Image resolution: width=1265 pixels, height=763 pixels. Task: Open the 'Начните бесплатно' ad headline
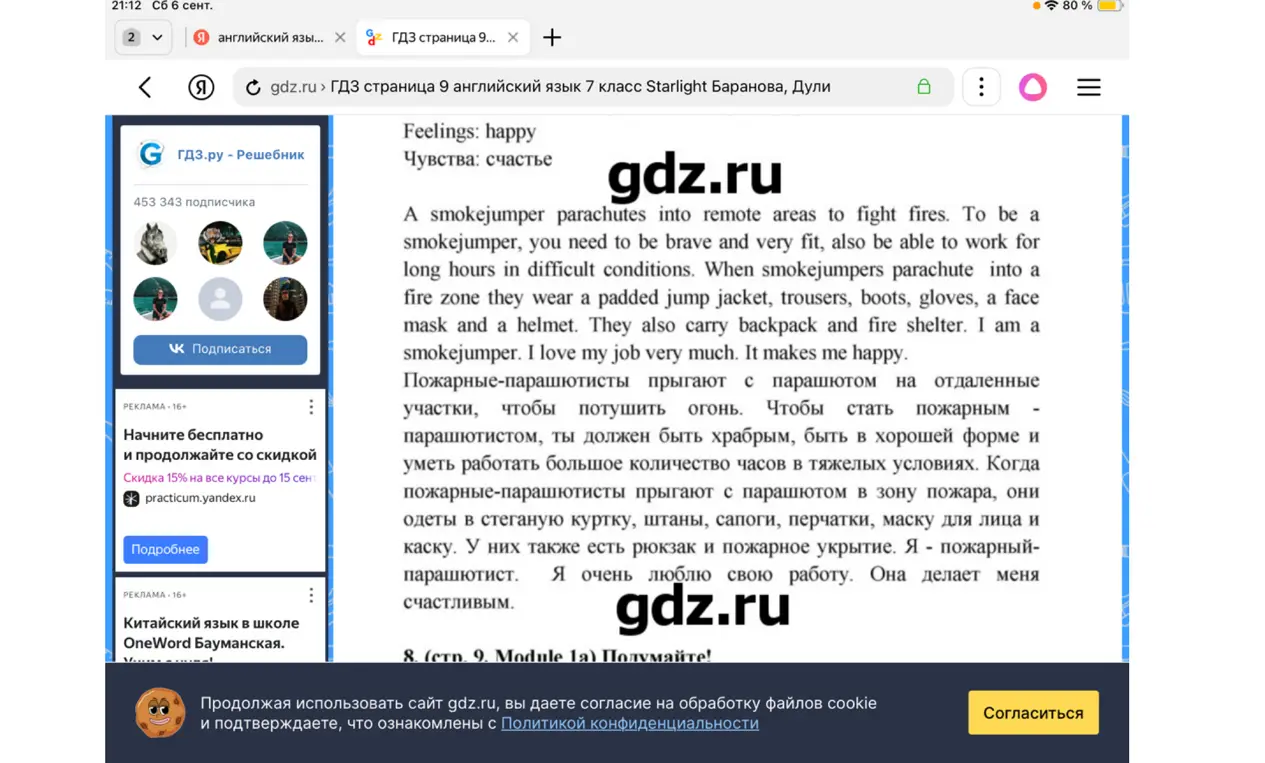[x=220, y=444]
